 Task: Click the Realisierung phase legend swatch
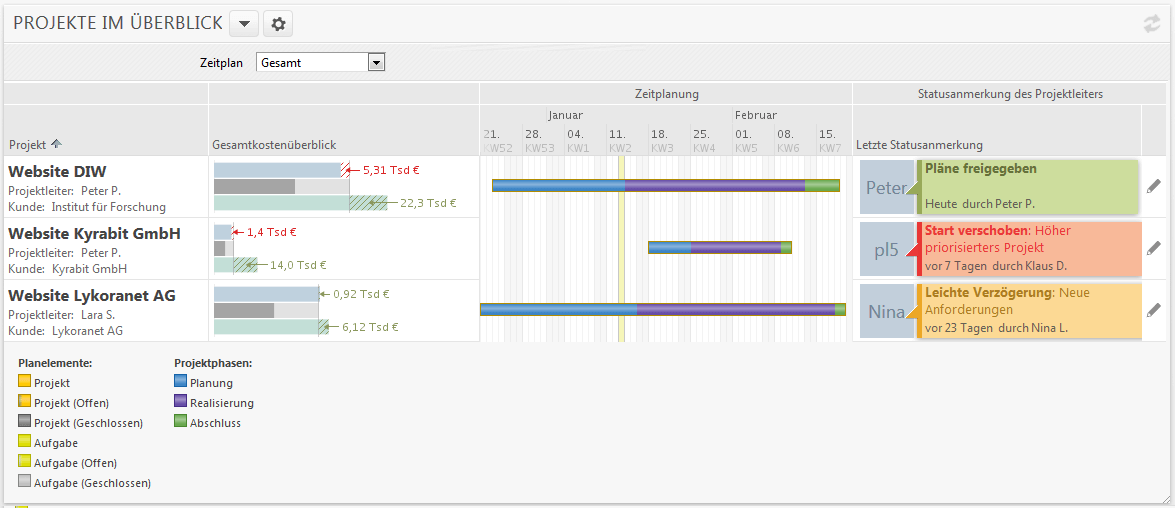(181, 402)
